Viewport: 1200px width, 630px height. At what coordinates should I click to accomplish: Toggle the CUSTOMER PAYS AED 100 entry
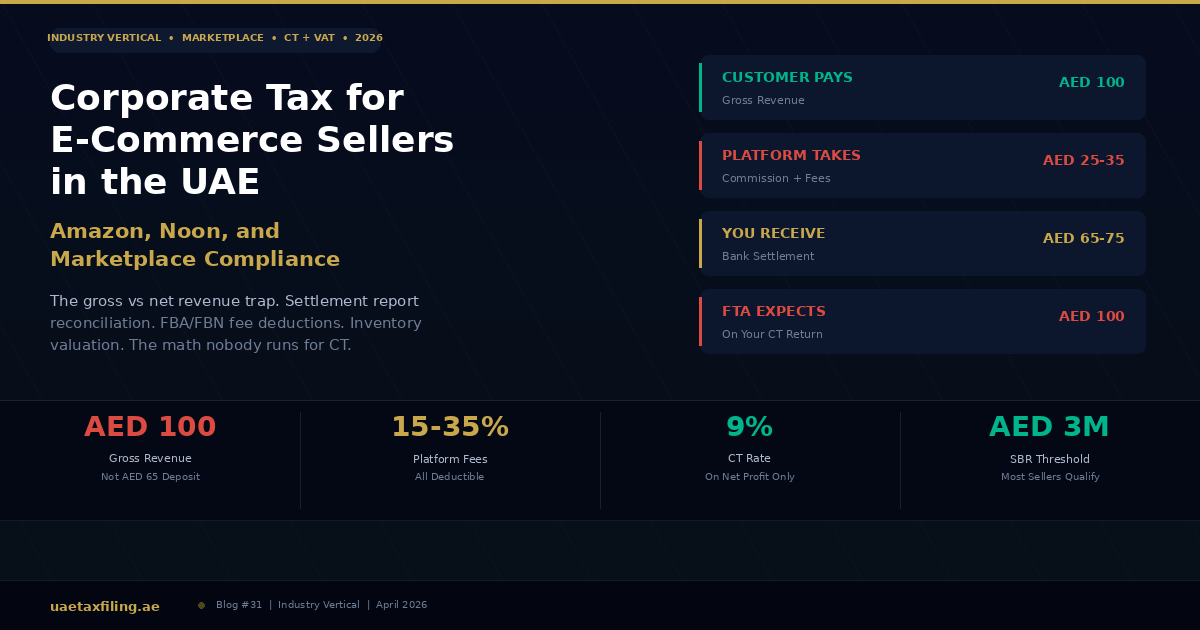point(922,87)
